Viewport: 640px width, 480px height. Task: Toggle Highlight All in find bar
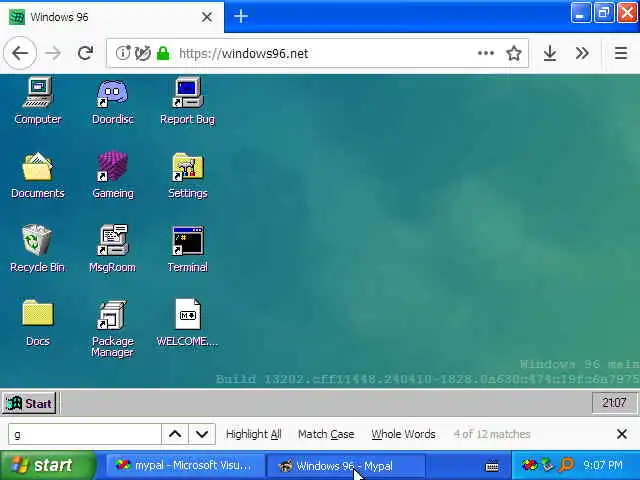253,434
